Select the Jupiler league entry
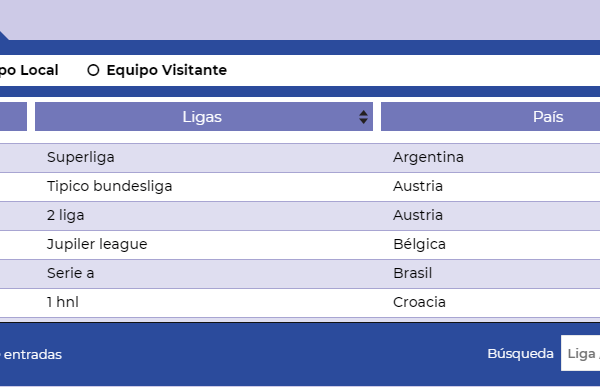The image size is (600, 387). pos(97,244)
